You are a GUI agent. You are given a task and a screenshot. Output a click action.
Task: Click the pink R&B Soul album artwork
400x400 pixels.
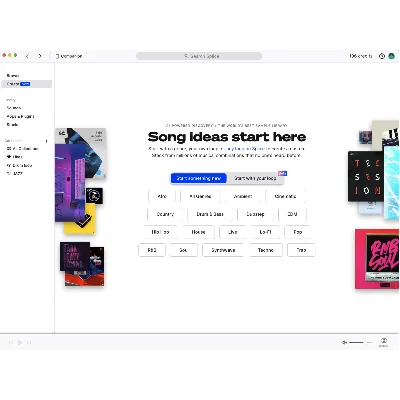(377, 259)
